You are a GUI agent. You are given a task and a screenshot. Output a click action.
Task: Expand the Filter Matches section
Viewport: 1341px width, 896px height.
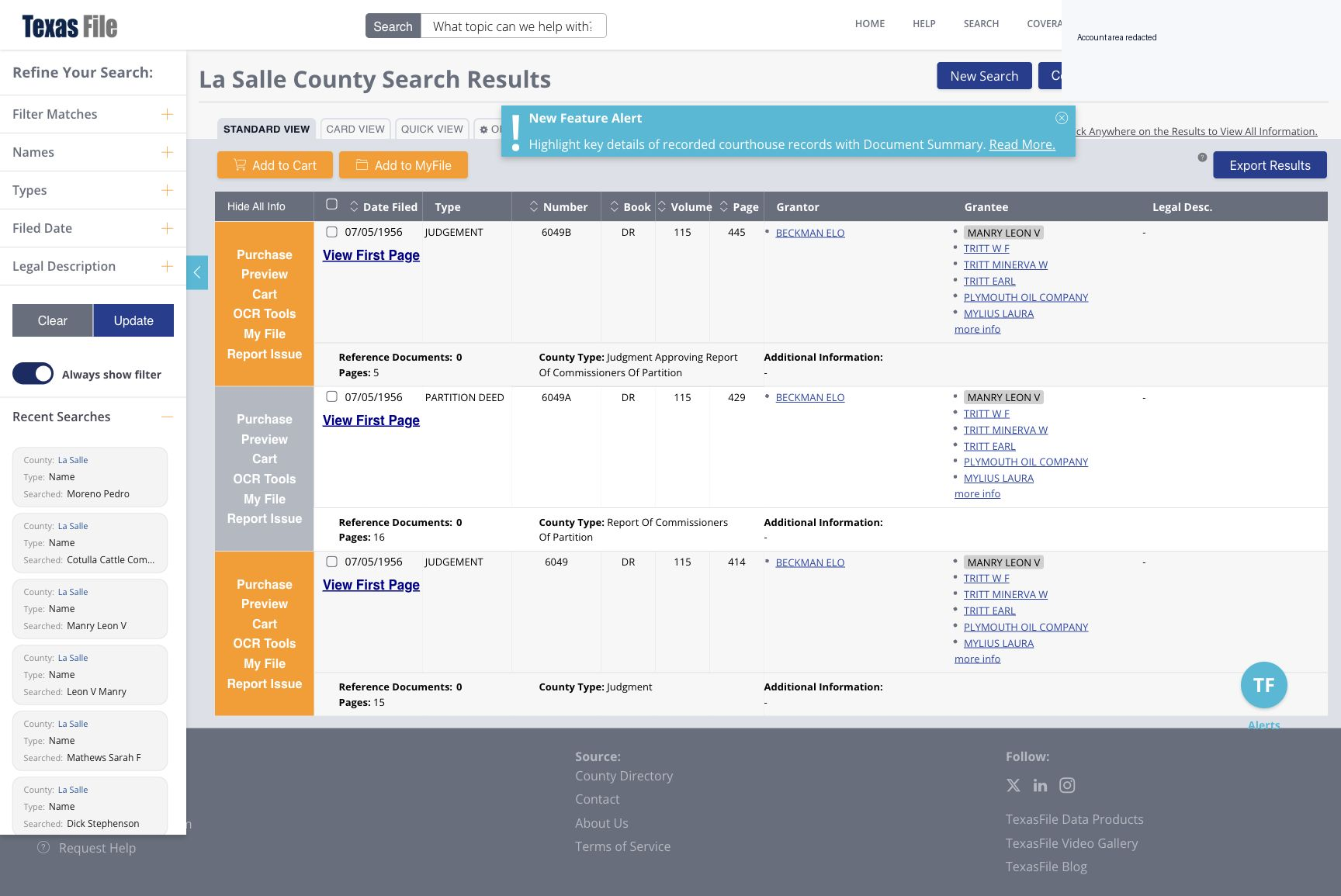(167, 114)
